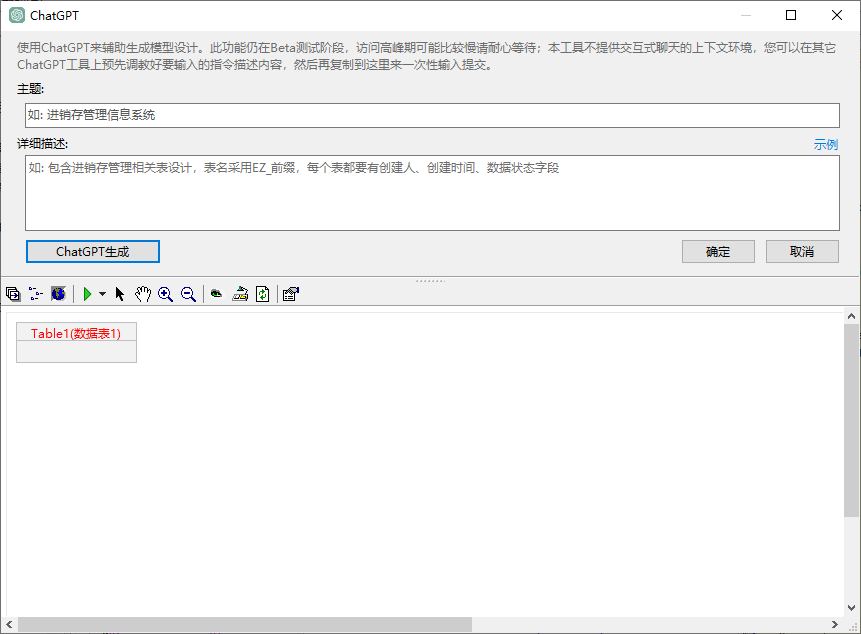Screen dimensions: 861x634
Task: Focus the 详细描述 text area
Action: click(x=432, y=193)
